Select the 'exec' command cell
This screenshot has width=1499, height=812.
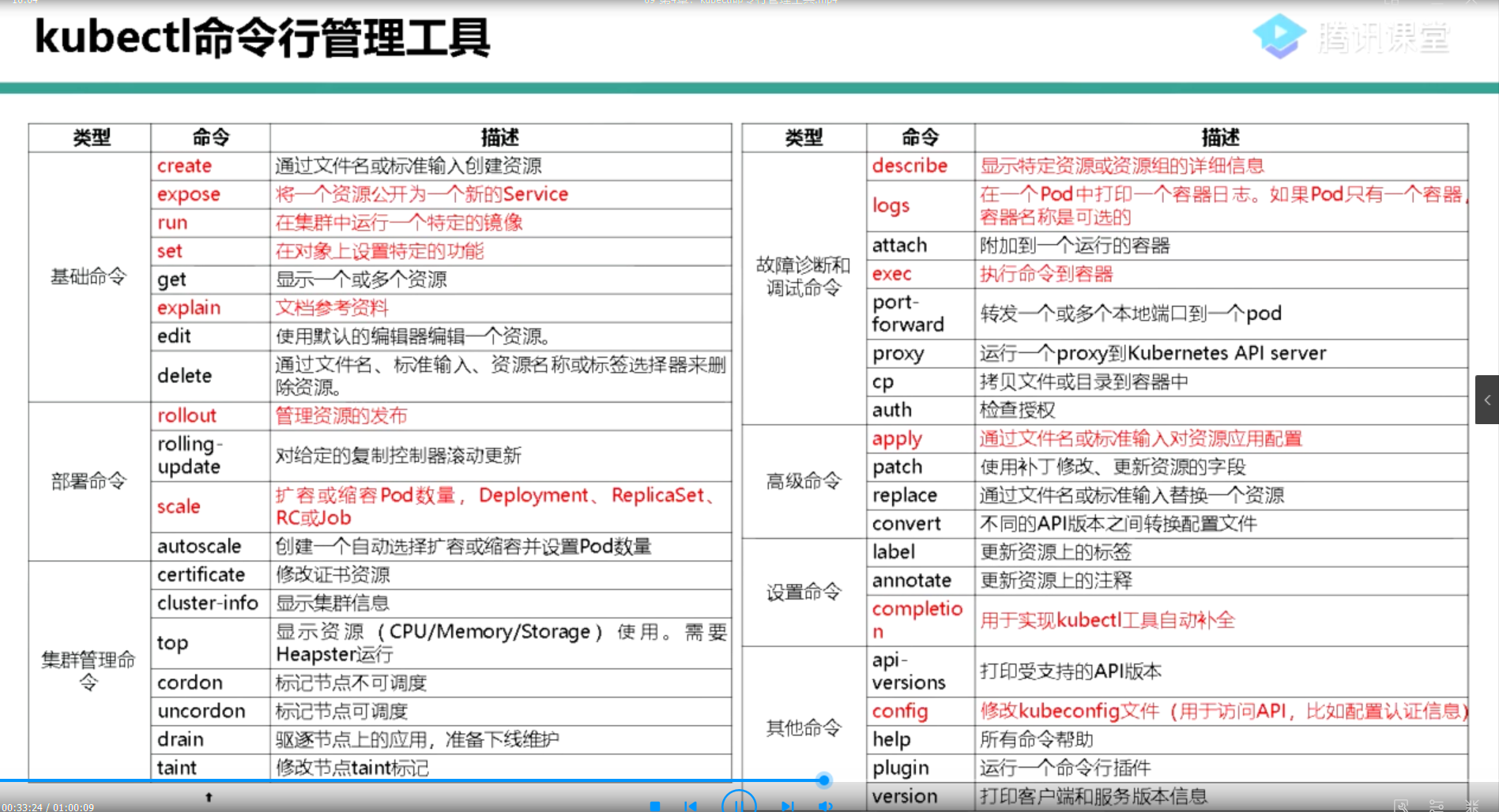[921, 274]
